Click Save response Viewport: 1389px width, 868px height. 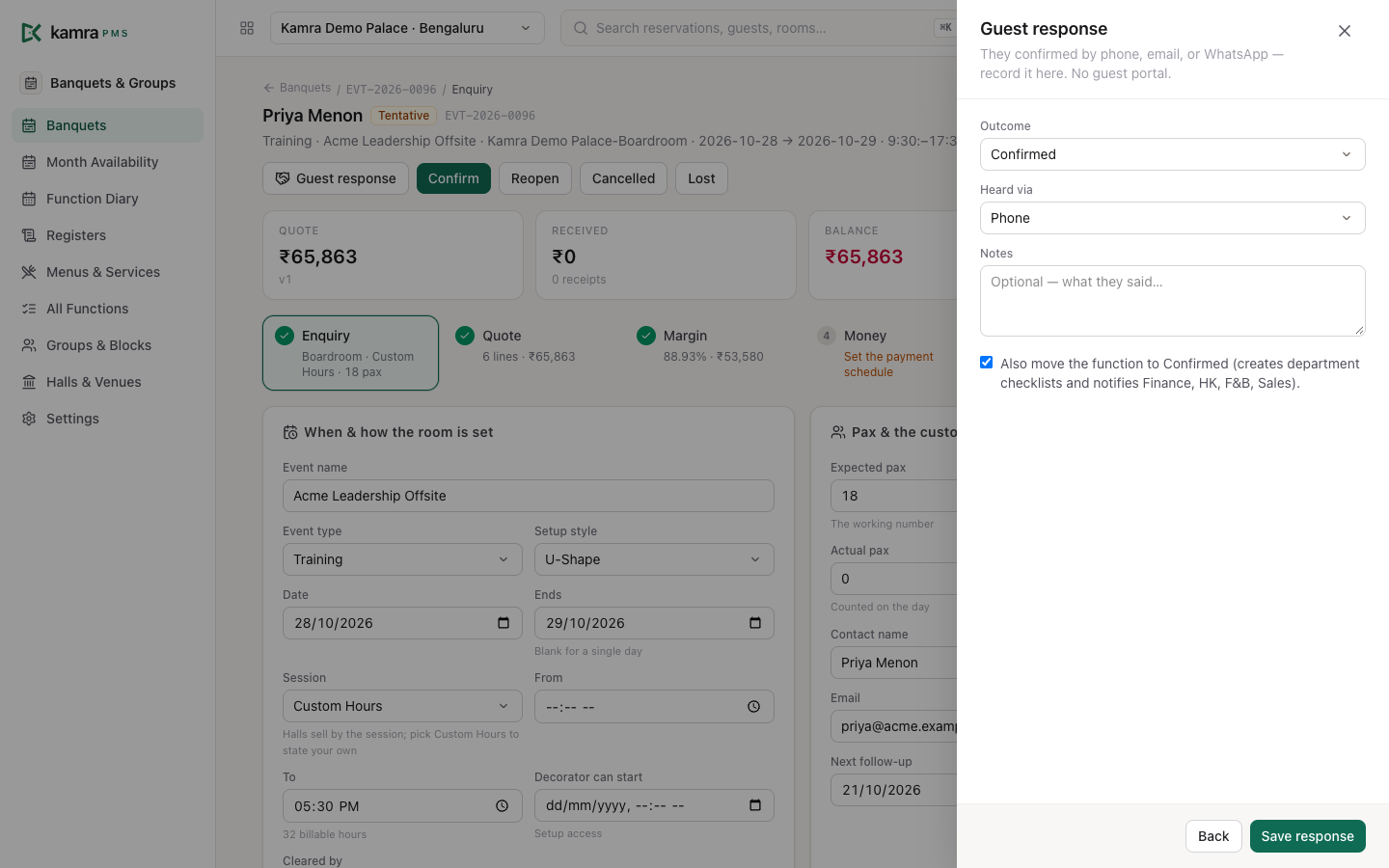[1307, 836]
